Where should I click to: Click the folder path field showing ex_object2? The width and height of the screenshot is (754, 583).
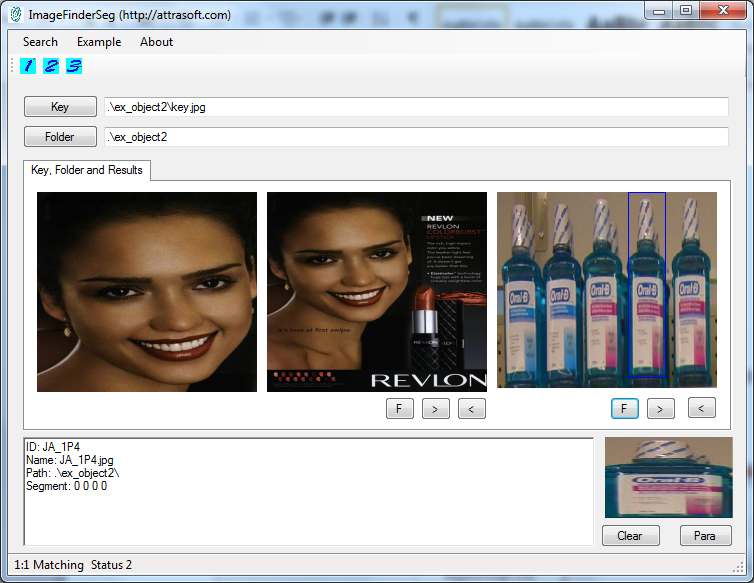pyautogui.click(x=416, y=137)
